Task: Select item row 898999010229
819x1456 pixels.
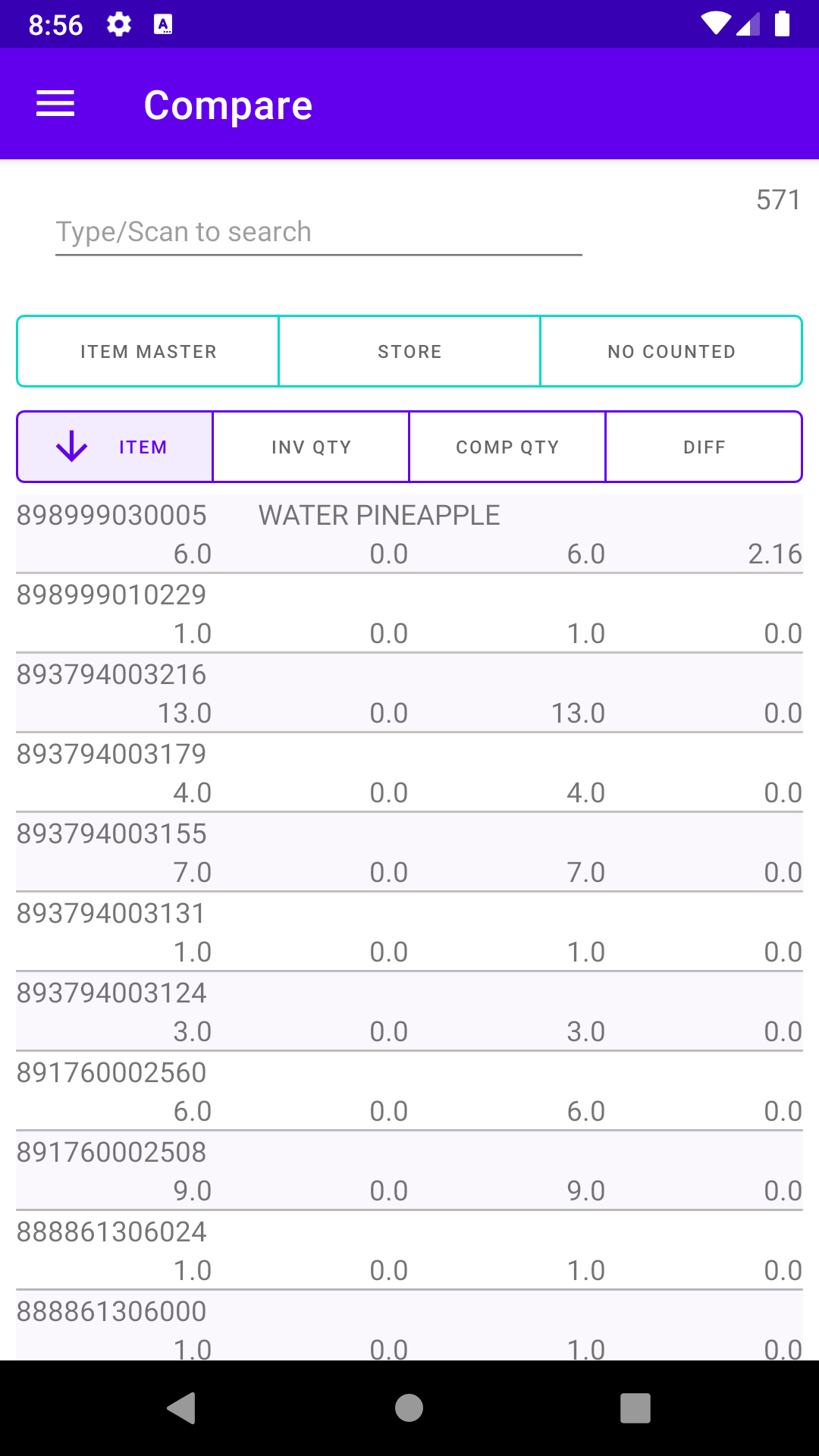Action: click(409, 613)
